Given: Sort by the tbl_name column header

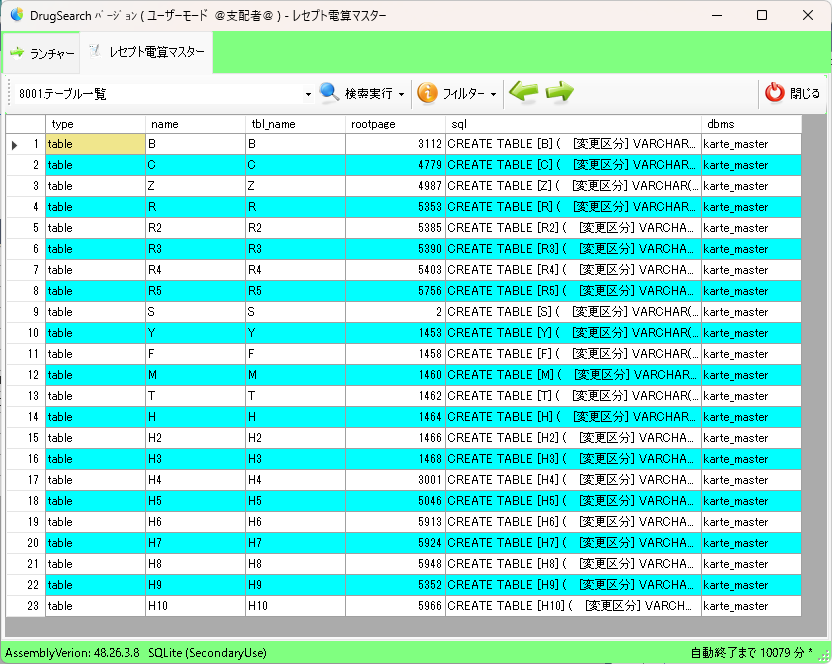Looking at the screenshot, I should 296,124.
